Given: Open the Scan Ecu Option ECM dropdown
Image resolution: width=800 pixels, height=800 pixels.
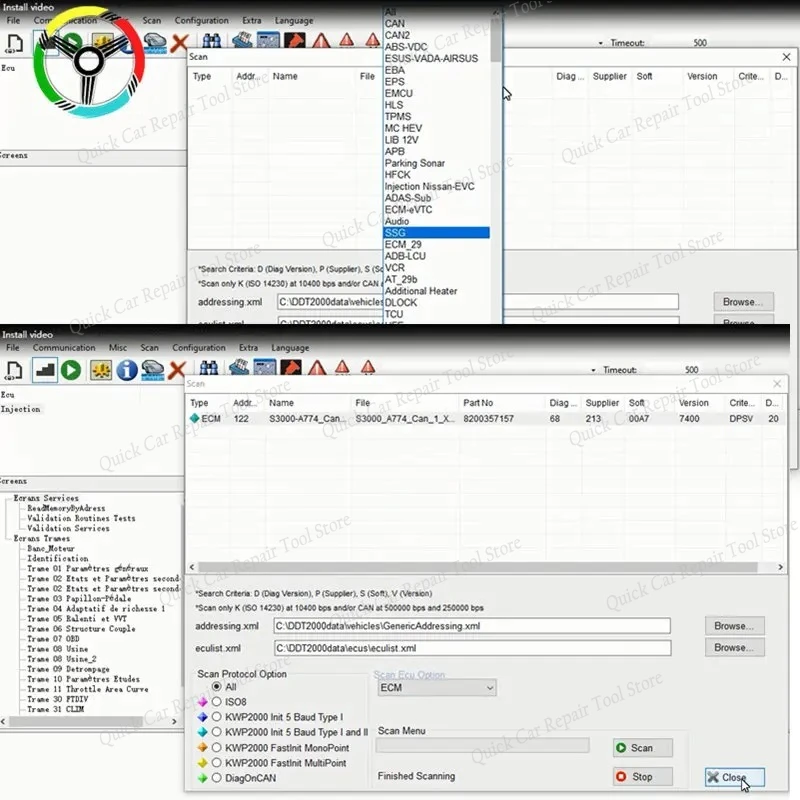Looking at the screenshot, I should [x=435, y=688].
